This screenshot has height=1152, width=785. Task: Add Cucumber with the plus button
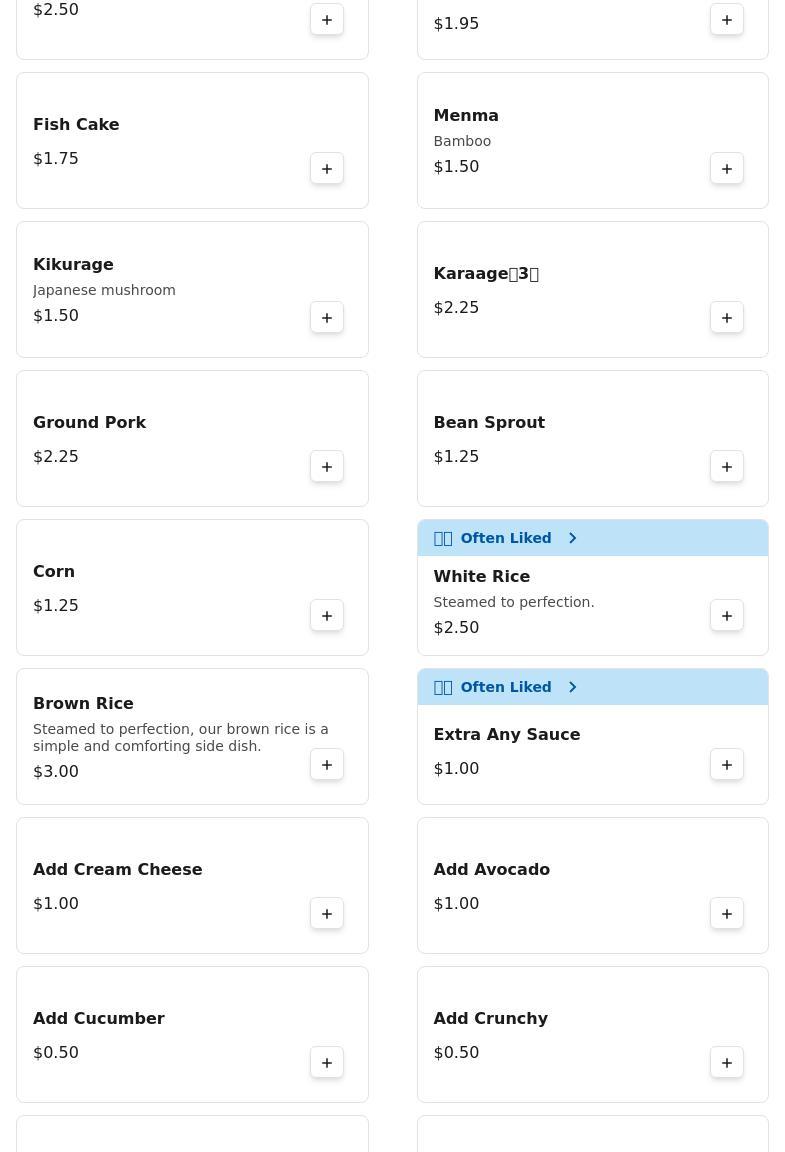point(327,1063)
